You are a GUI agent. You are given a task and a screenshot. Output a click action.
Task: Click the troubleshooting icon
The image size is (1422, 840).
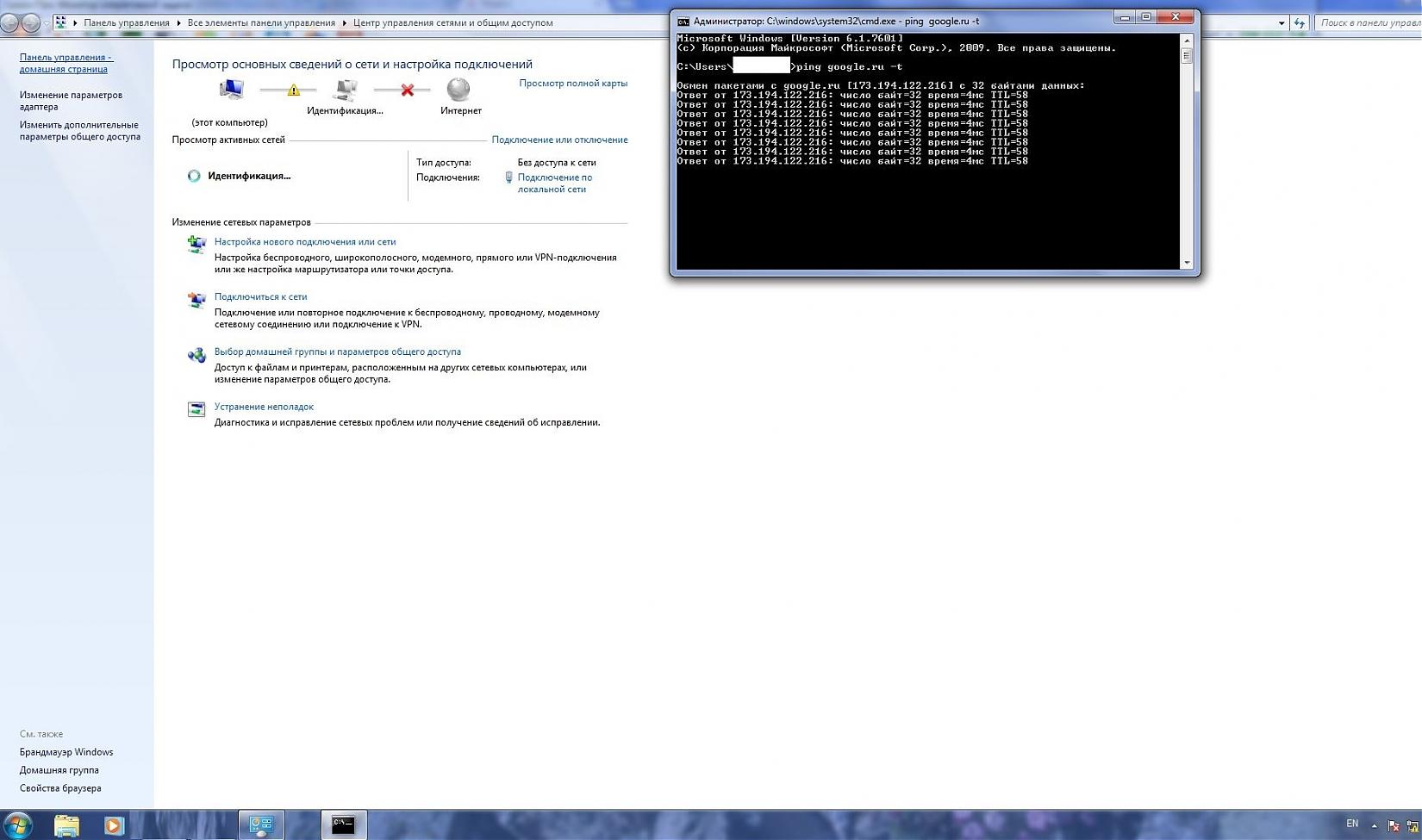coord(196,409)
